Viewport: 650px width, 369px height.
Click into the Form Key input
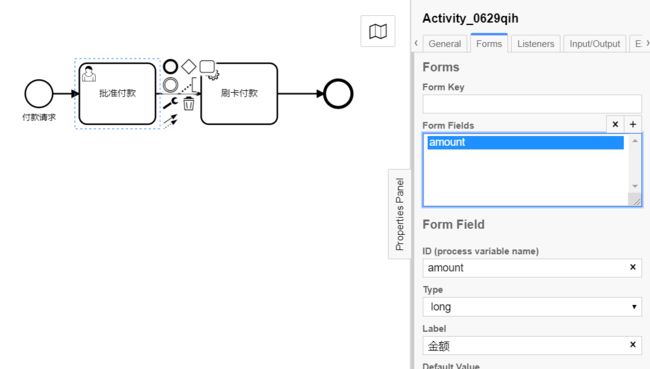click(x=532, y=104)
